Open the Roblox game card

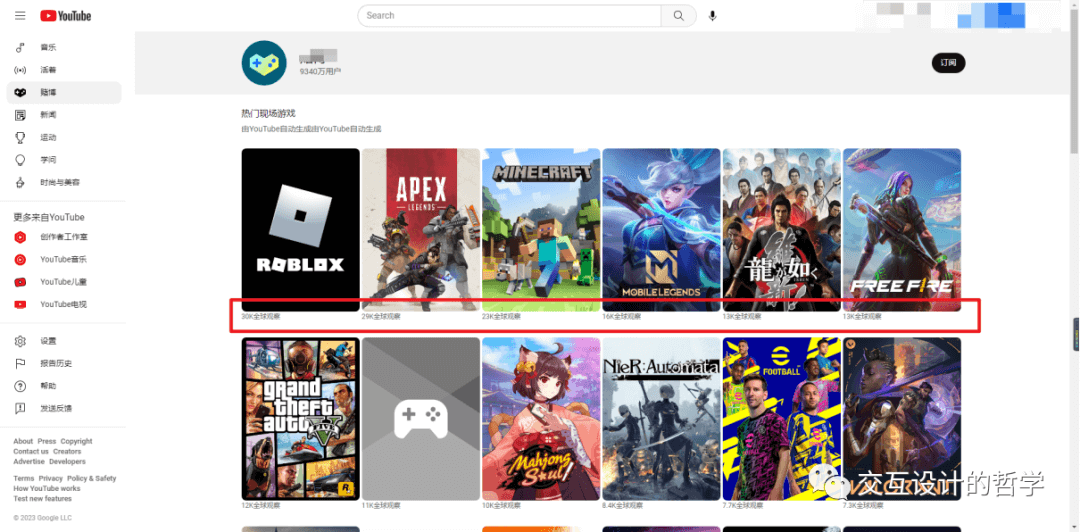coord(300,229)
